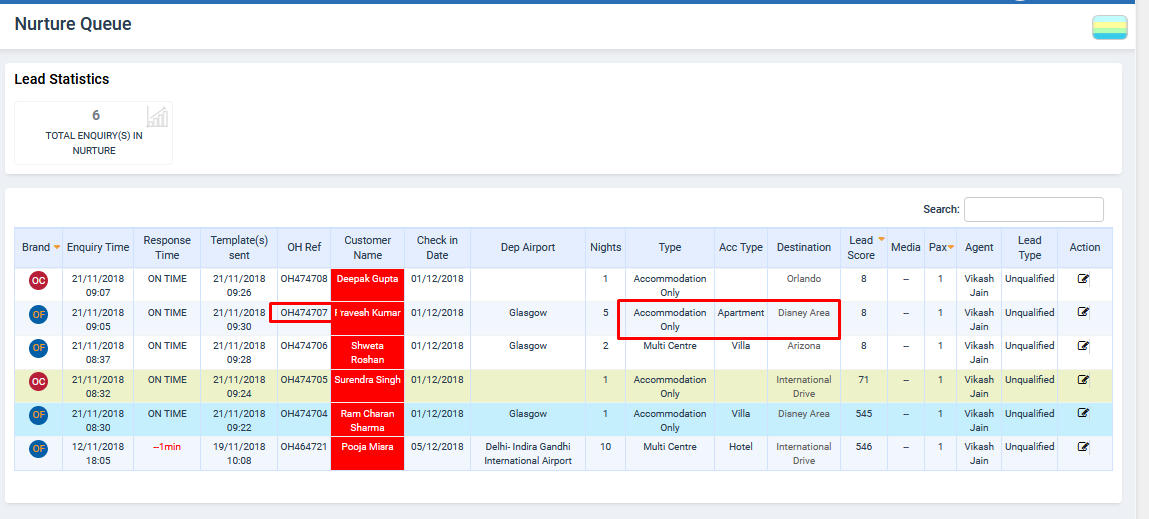Click edit icon for Shweta Roshan row
Image resolution: width=1149 pixels, height=519 pixels.
[1083, 346]
